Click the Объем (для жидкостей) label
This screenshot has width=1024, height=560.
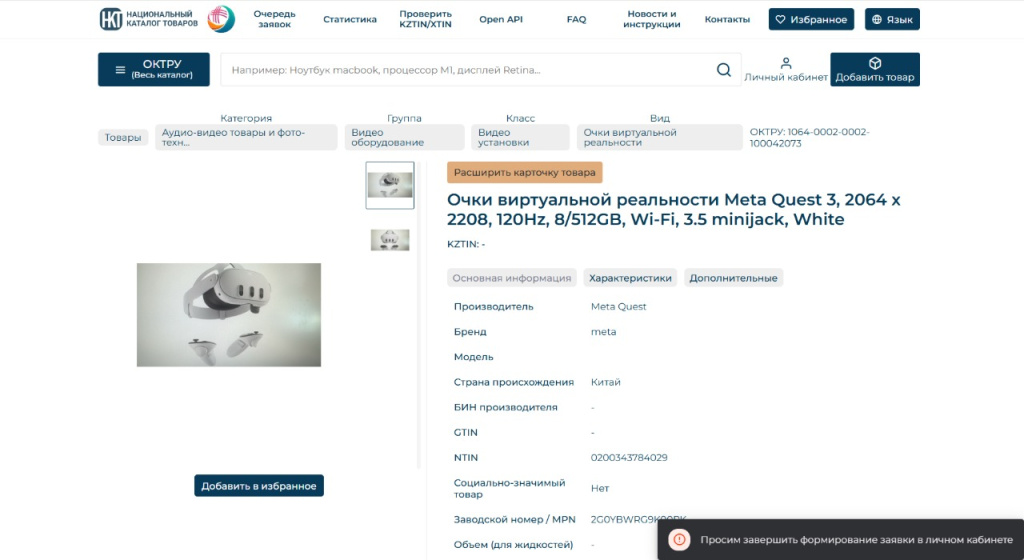(513, 544)
